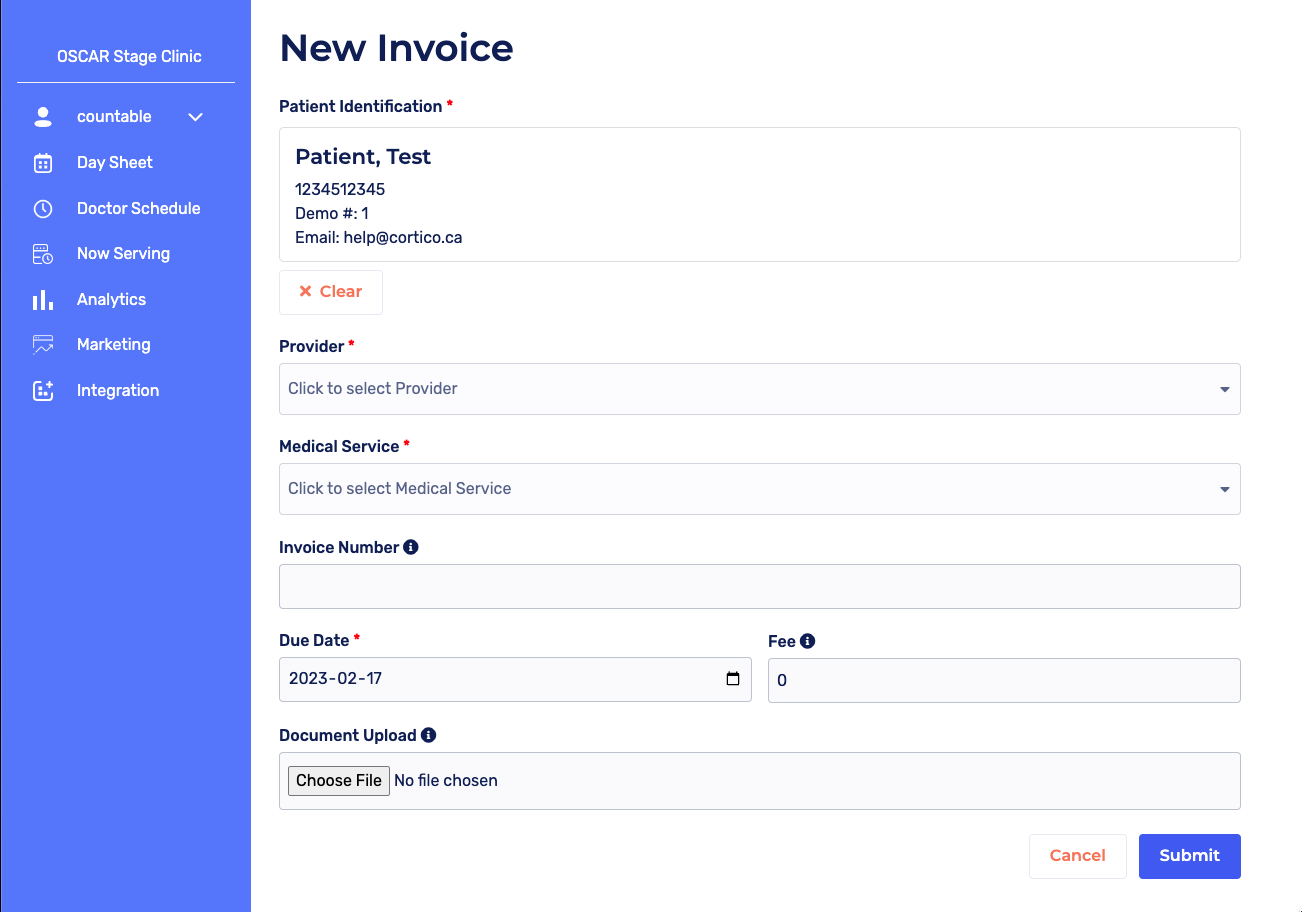The height and width of the screenshot is (912, 1302).
Task: Open Doctor Schedule via the clock icon
Action: coord(43,208)
